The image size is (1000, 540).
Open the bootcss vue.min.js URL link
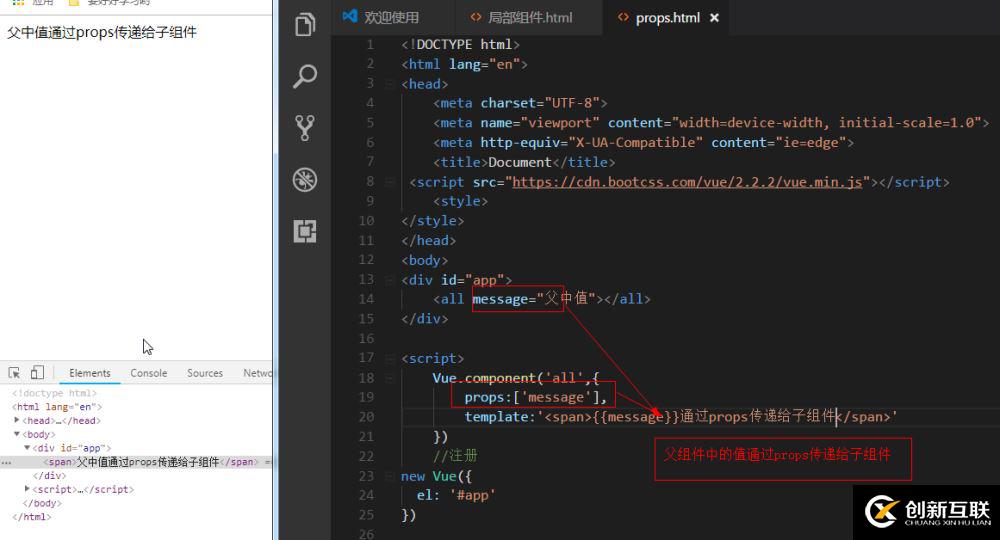pos(688,182)
